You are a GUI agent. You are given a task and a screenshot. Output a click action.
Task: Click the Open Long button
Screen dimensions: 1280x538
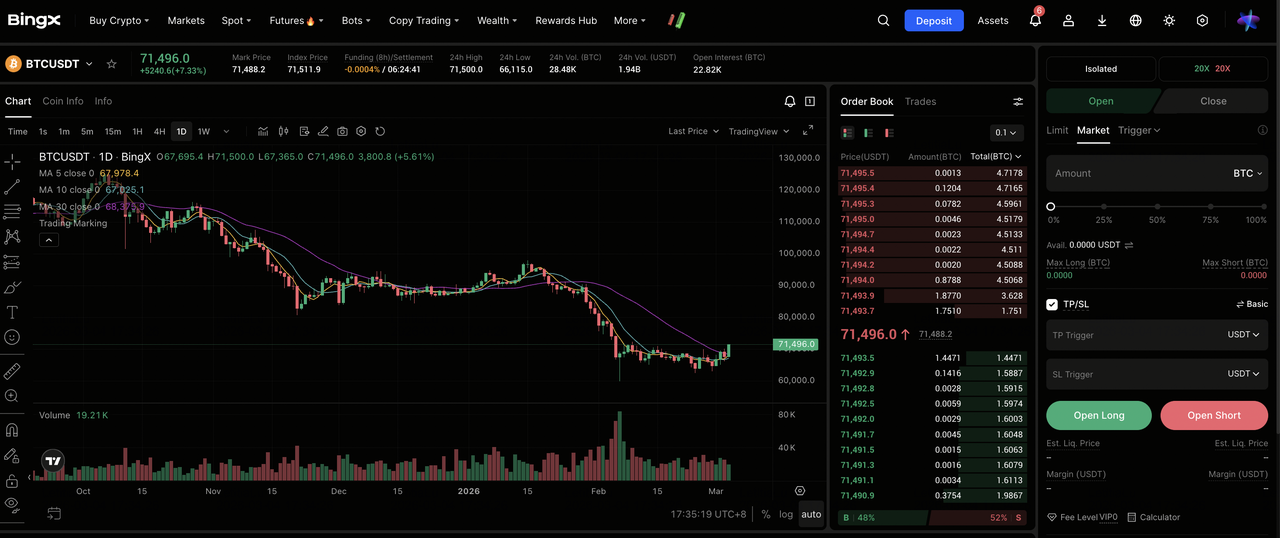click(x=1099, y=415)
